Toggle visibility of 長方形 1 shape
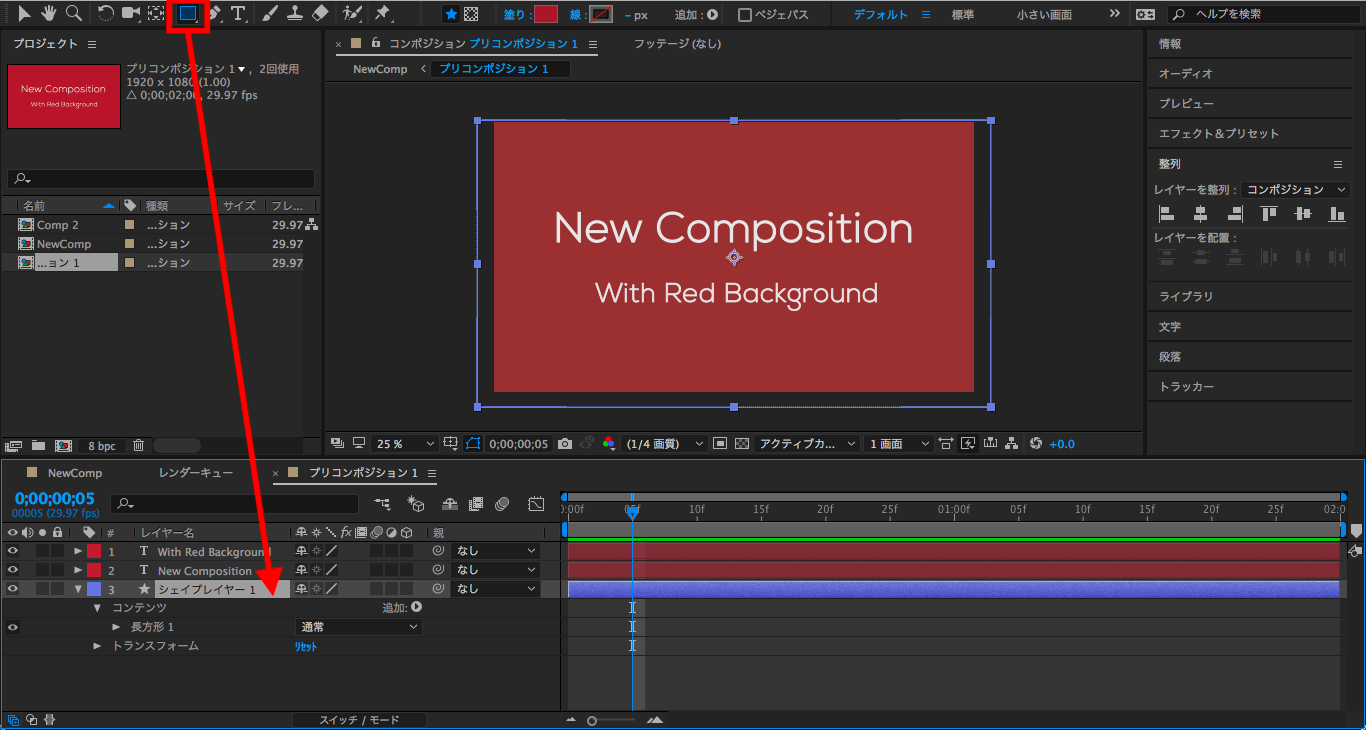The width and height of the screenshot is (1366, 730). click(x=13, y=627)
